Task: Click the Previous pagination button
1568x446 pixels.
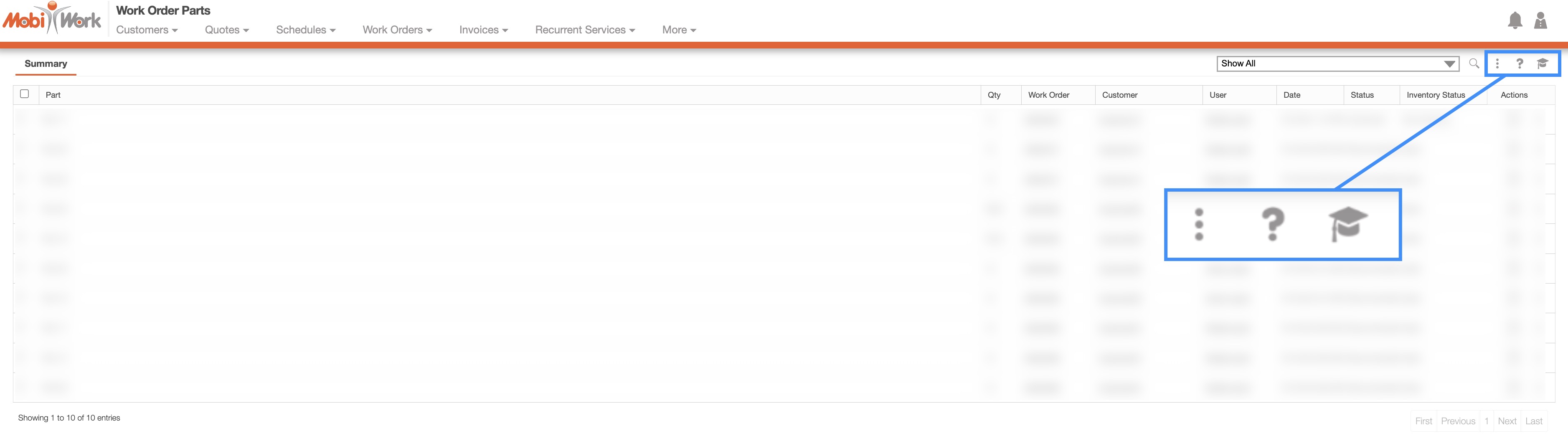Action: point(1457,421)
